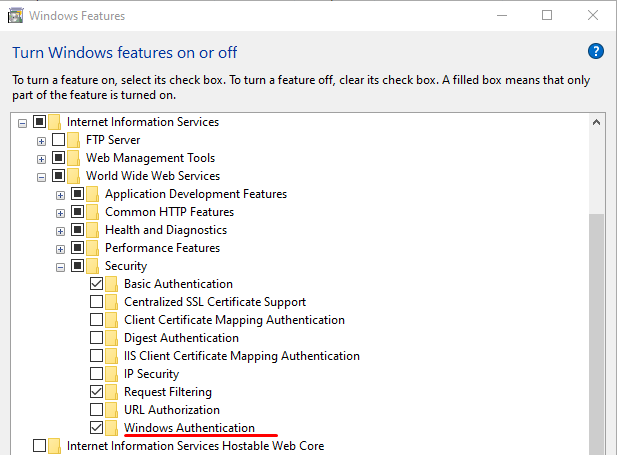
Task: Click the Windows Features title bar icon
Action: tap(15, 16)
